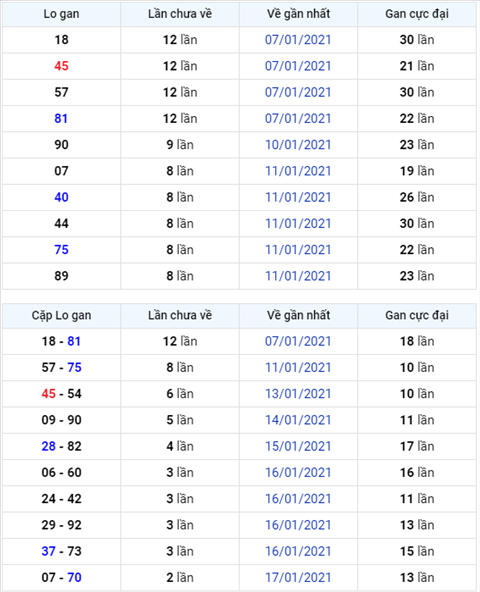The image size is (480, 592).
Task: Click blue number 37 in pair 37 - 73
Action: click(x=49, y=551)
